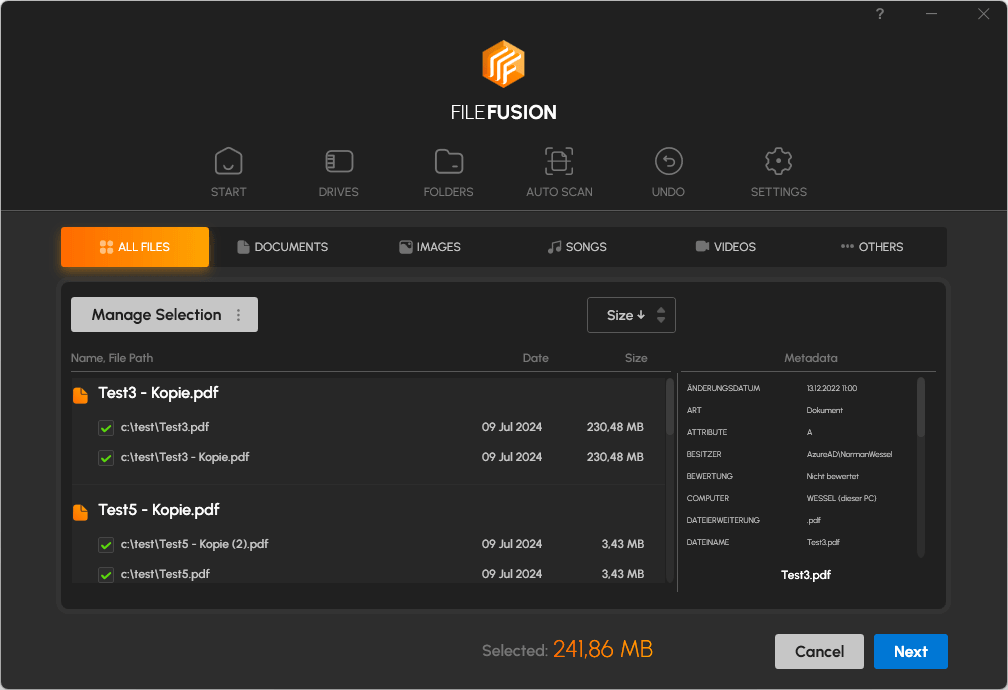Open the Manage Selection options menu
The height and width of the screenshot is (690, 1008).
click(x=238, y=314)
